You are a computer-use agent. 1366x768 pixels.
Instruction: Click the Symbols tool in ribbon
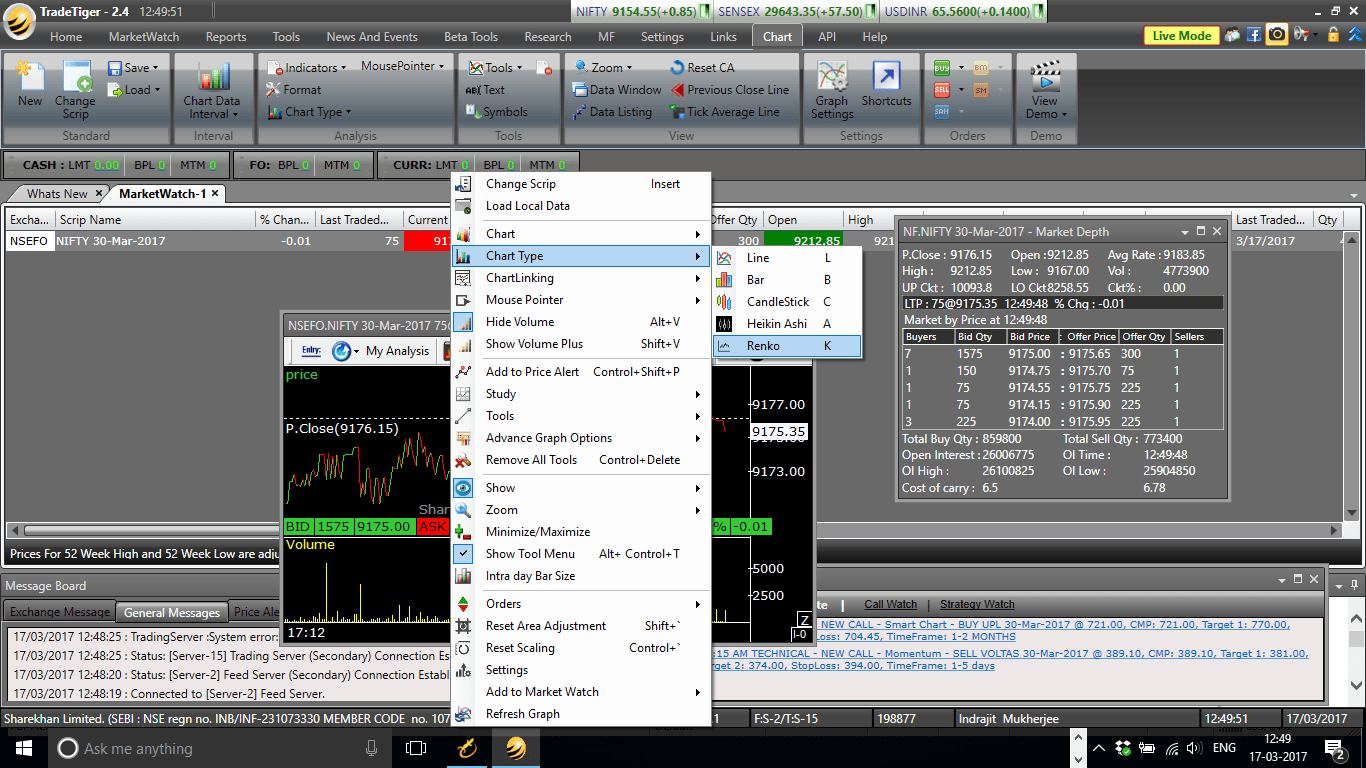497,112
